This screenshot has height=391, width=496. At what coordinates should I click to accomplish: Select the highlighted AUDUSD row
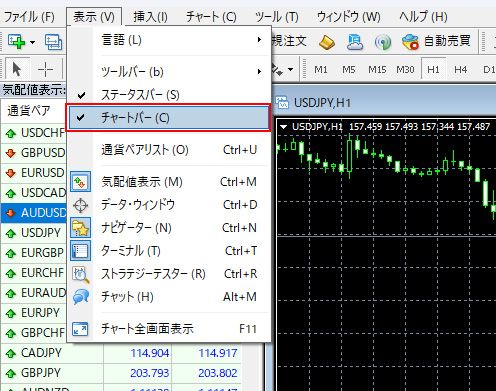pos(34,213)
